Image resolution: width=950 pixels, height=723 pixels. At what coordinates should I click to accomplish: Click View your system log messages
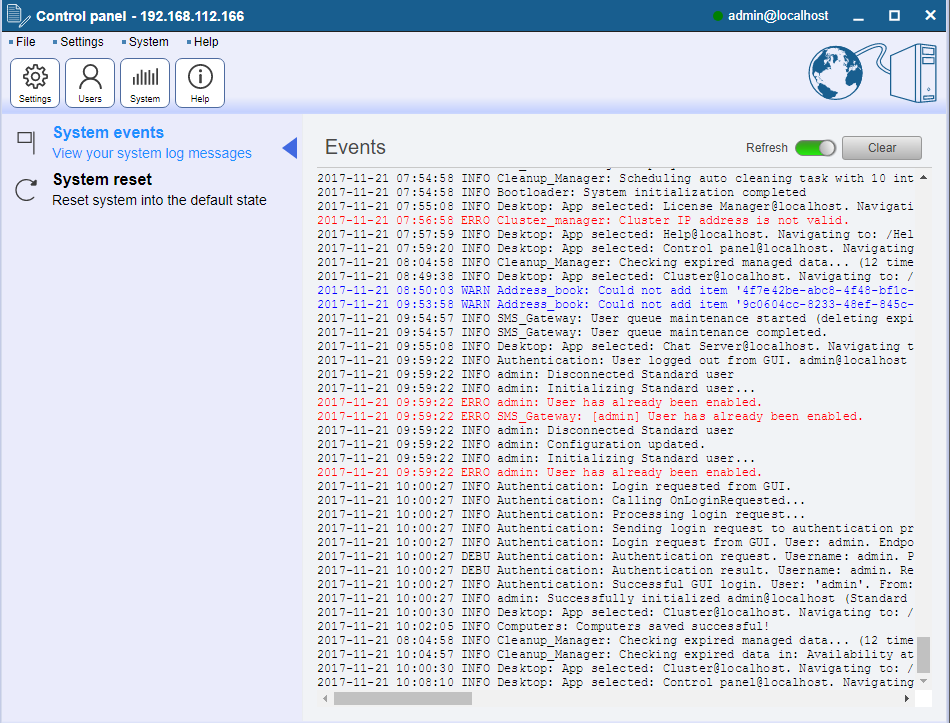pyautogui.click(x=151, y=153)
